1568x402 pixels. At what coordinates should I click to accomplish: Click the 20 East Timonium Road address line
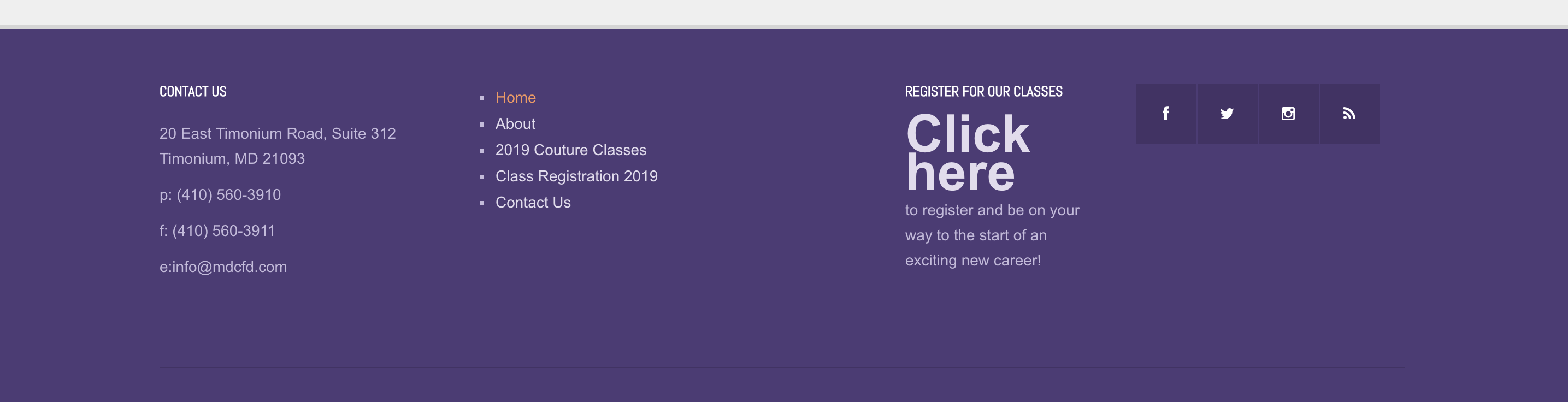tap(277, 133)
